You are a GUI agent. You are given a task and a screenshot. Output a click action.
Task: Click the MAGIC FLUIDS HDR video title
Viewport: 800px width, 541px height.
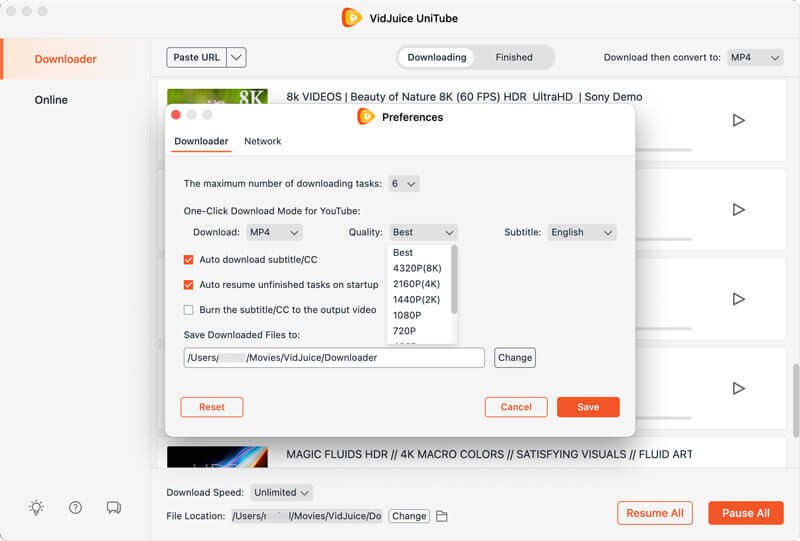tap(489, 454)
